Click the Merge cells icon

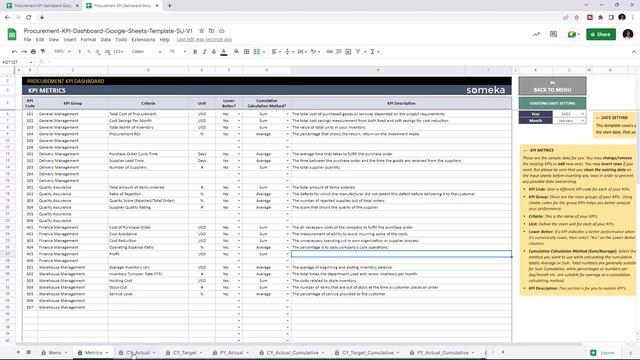257,52
